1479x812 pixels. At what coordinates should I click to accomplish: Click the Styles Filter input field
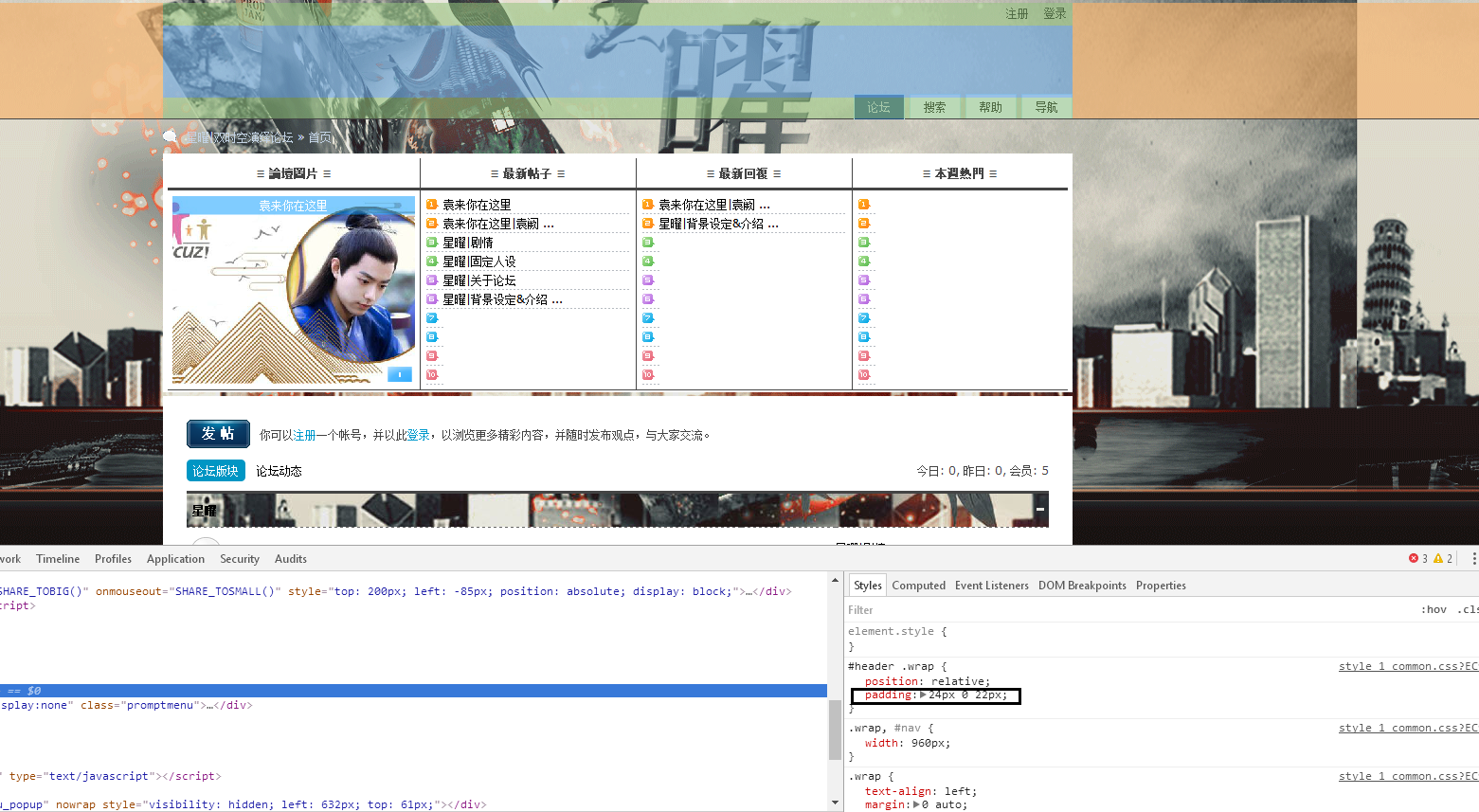(x=1127, y=610)
